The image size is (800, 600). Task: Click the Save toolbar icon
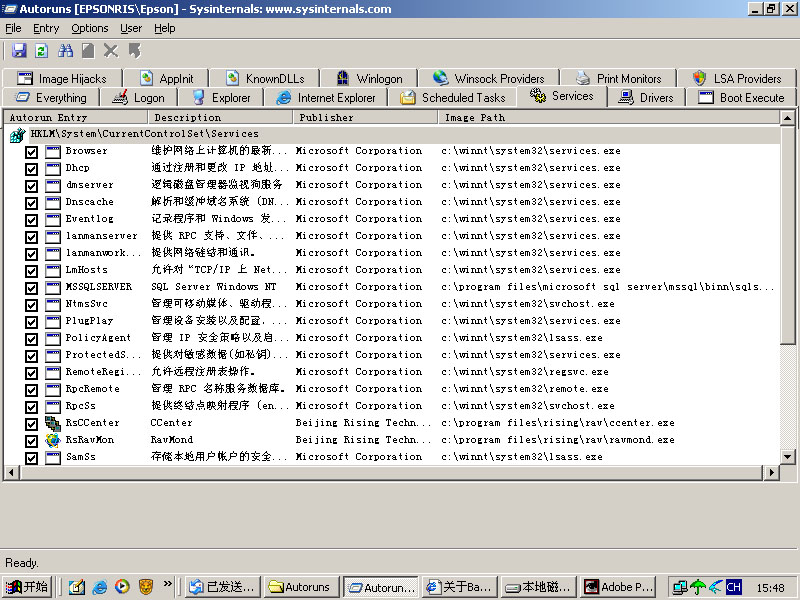[19, 51]
